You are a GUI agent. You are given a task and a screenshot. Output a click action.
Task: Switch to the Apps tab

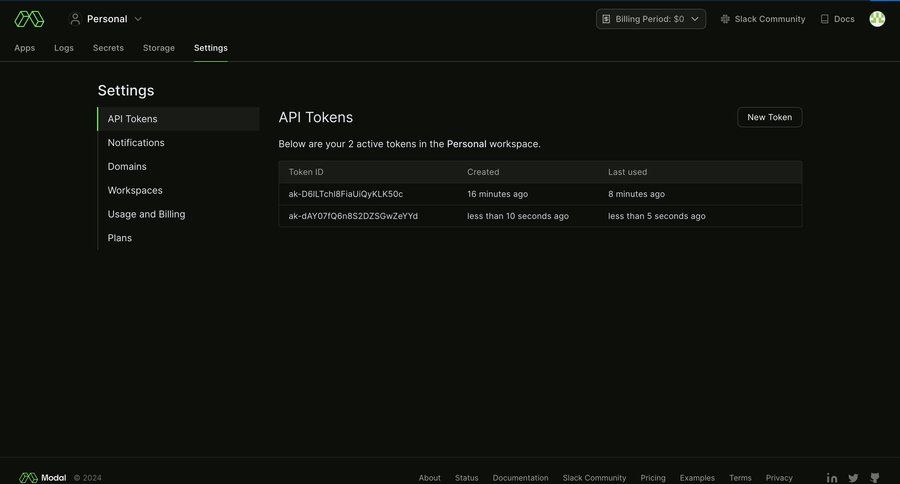click(x=25, y=48)
